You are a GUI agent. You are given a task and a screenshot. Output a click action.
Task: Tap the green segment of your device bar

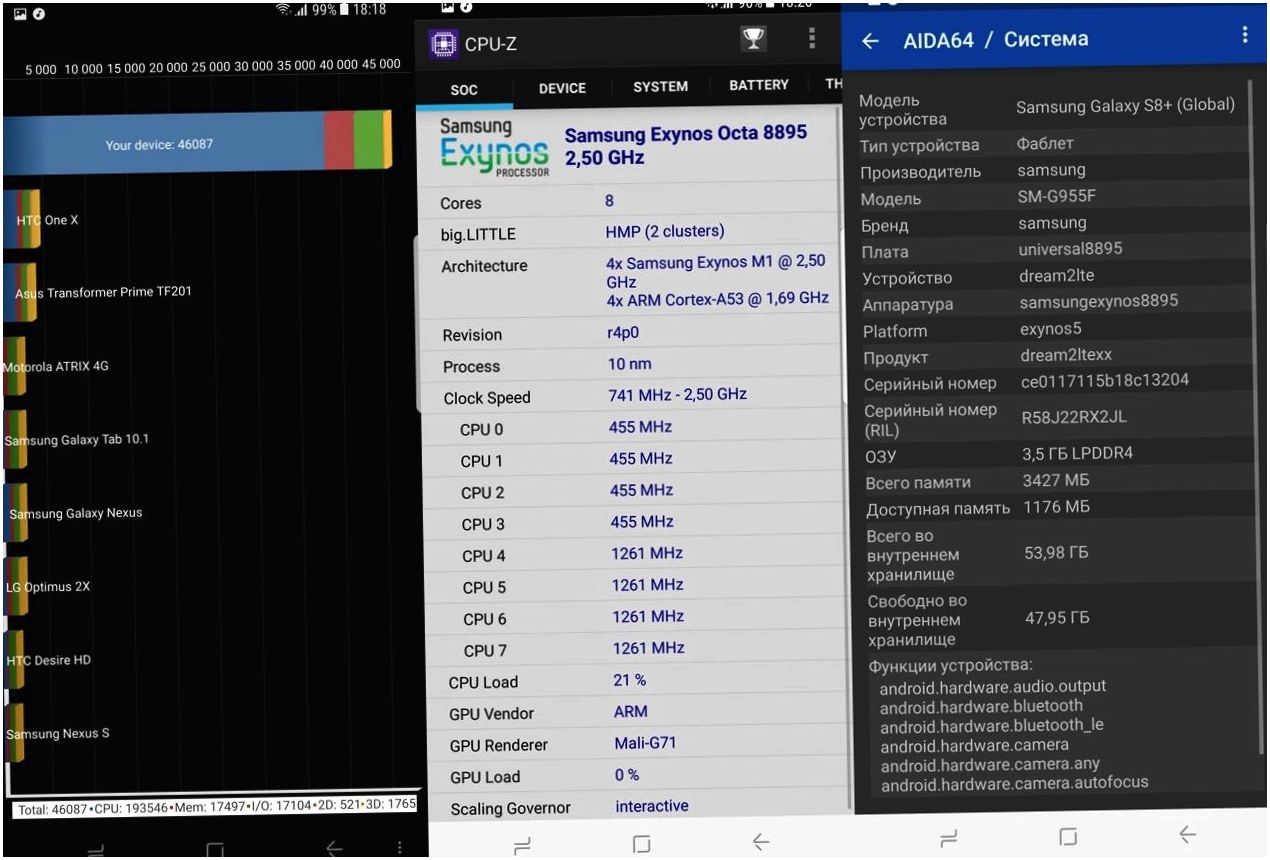click(x=368, y=140)
